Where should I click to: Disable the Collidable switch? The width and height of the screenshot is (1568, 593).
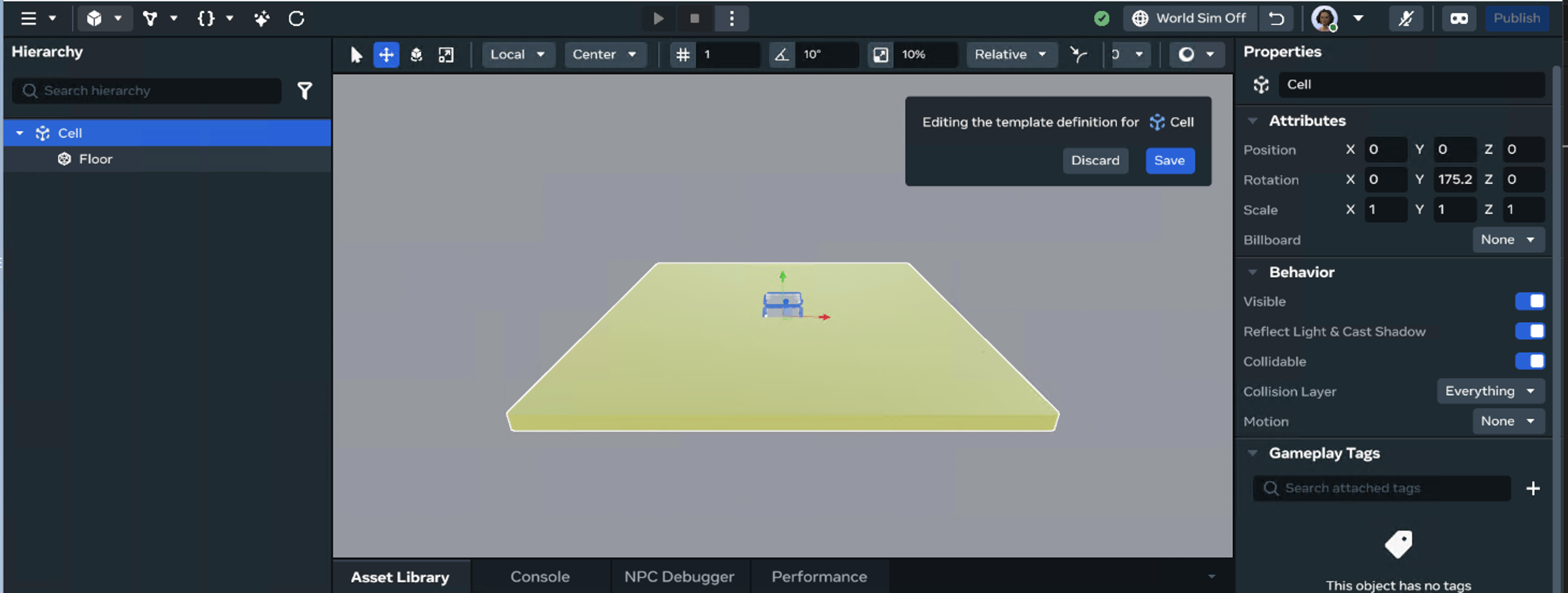pos(1529,361)
